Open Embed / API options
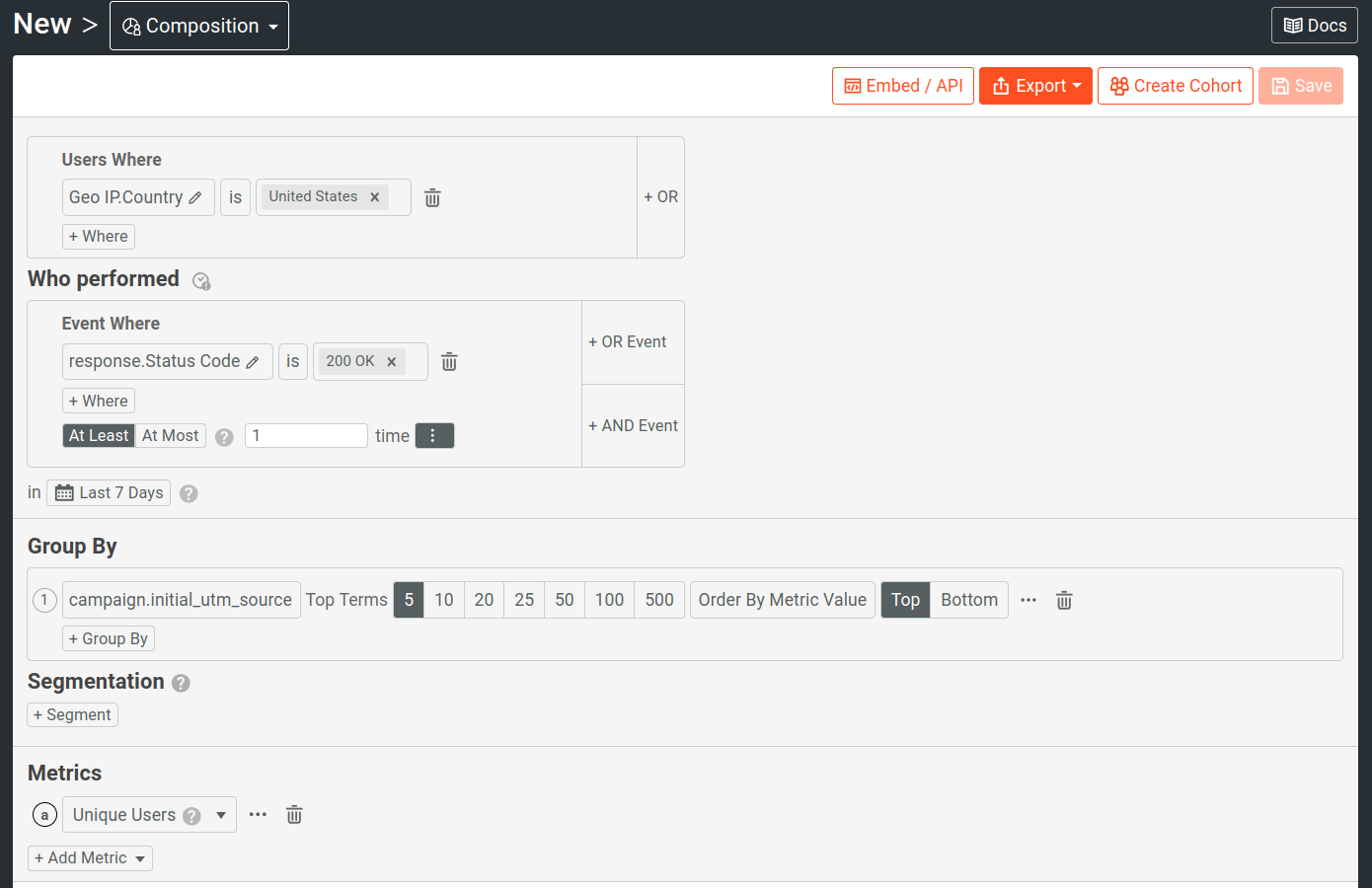The image size is (1372, 888). click(x=902, y=86)
